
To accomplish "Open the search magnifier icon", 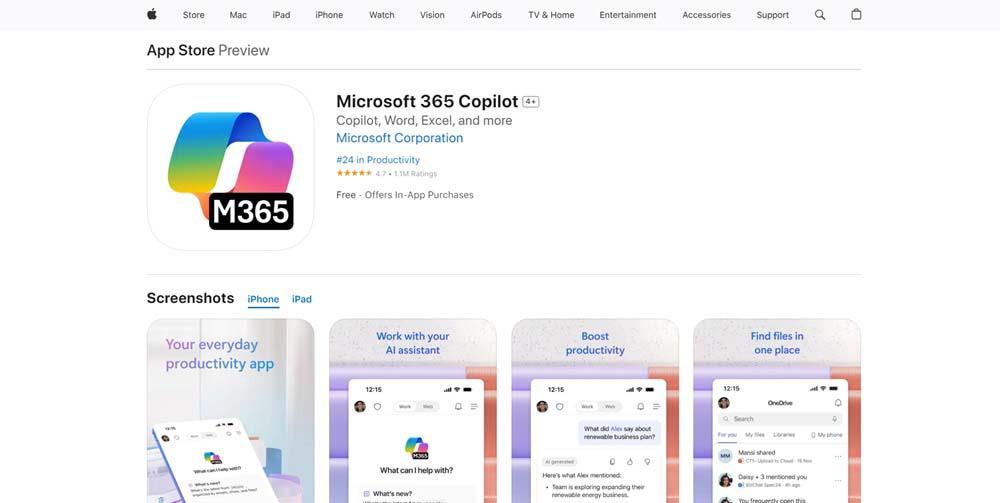I will point(820,15).
